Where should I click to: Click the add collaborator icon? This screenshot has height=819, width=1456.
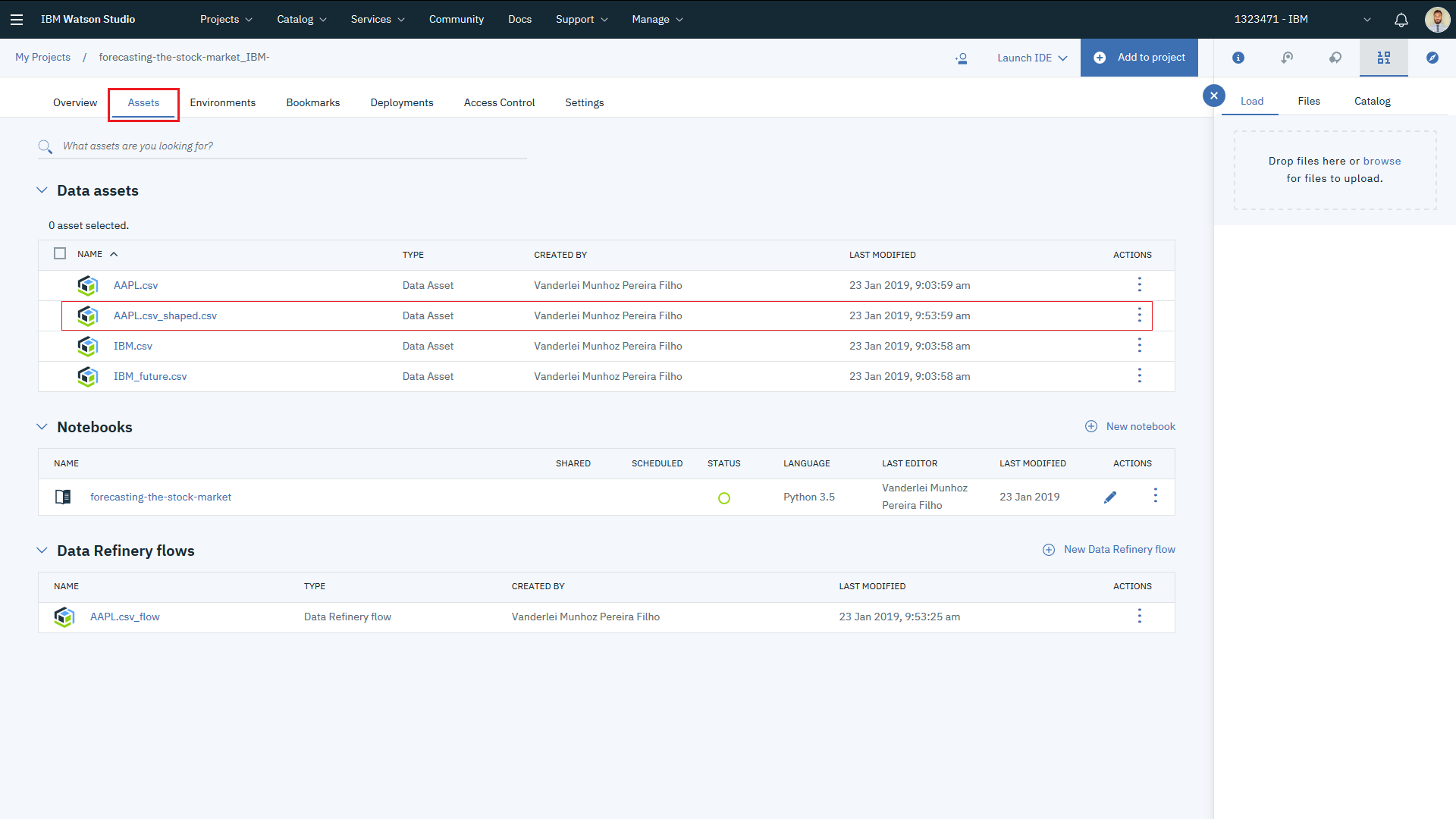[962, 58]
